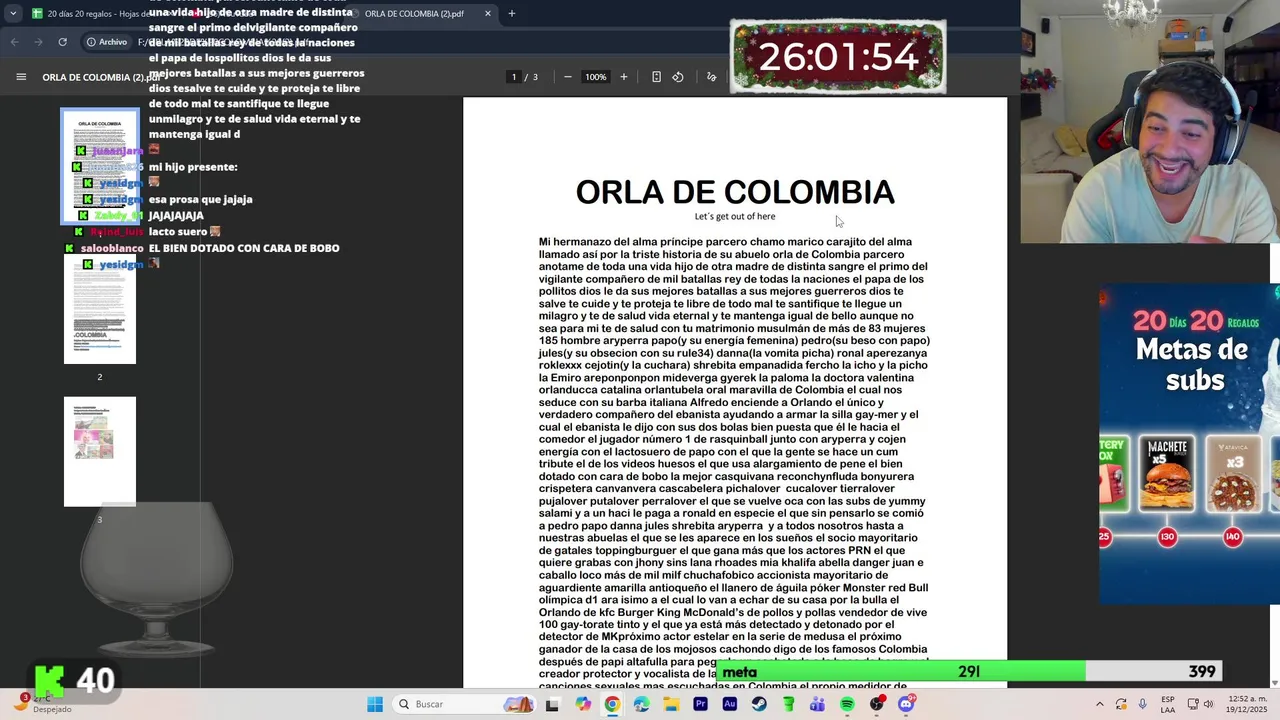Click the 100% zoom level field

(596, 77)
